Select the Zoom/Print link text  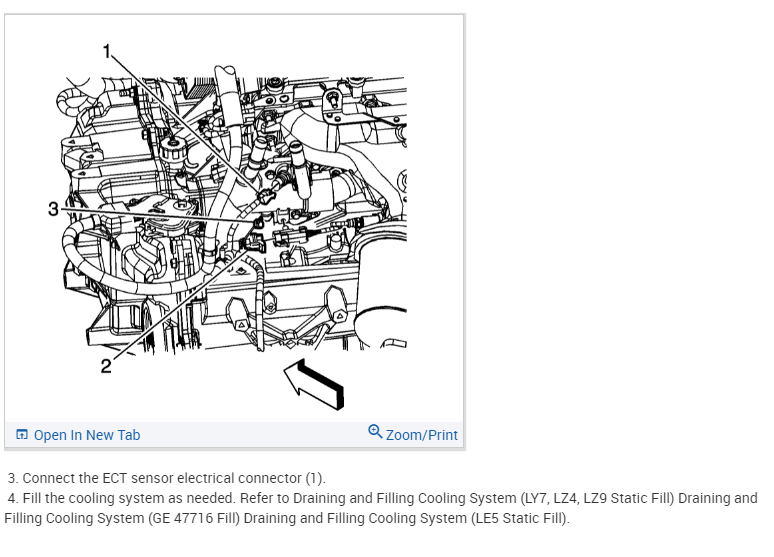pyautogui.click(x=422, y=435)
